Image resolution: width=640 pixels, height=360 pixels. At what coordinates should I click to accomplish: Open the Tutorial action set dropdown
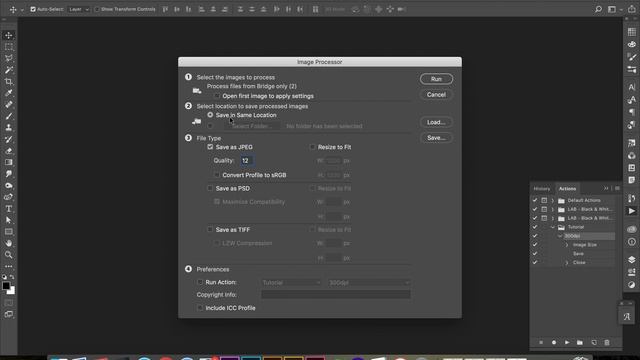[x=291, y=282]
